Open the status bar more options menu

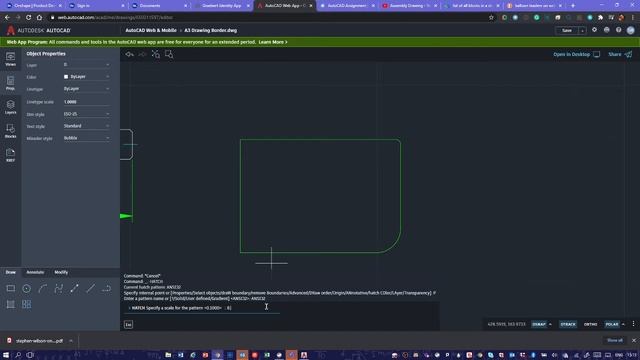point(633,324)
